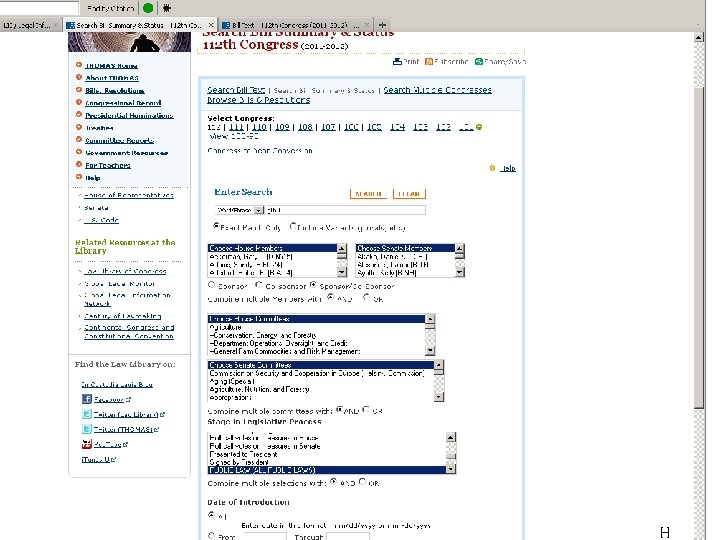
Task: Click Senate Members list down arrow
Action: (x=460, y=272)
